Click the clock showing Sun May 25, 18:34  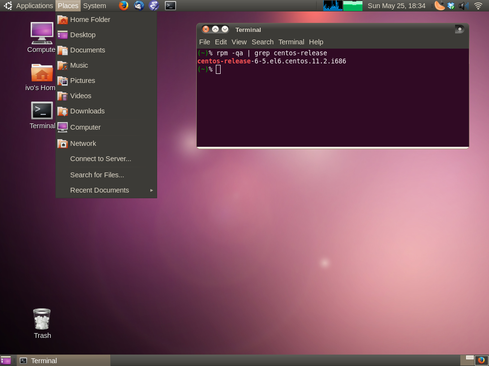(396, 6)
